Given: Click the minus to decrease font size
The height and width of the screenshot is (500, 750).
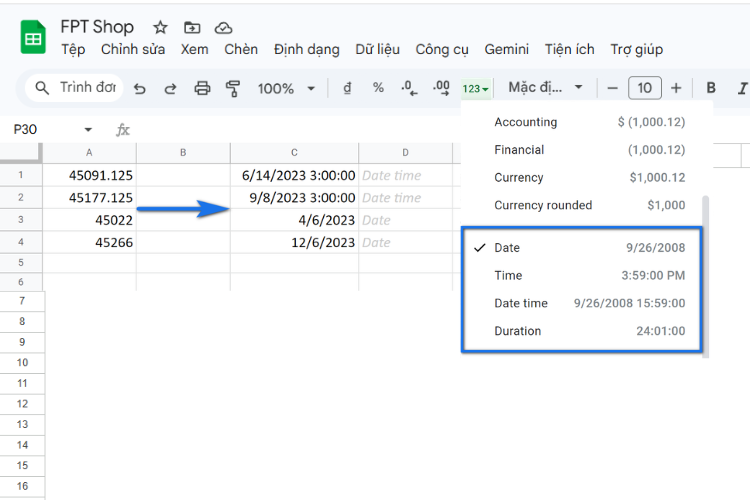Looking at the screenshot, I should [612, 89].
